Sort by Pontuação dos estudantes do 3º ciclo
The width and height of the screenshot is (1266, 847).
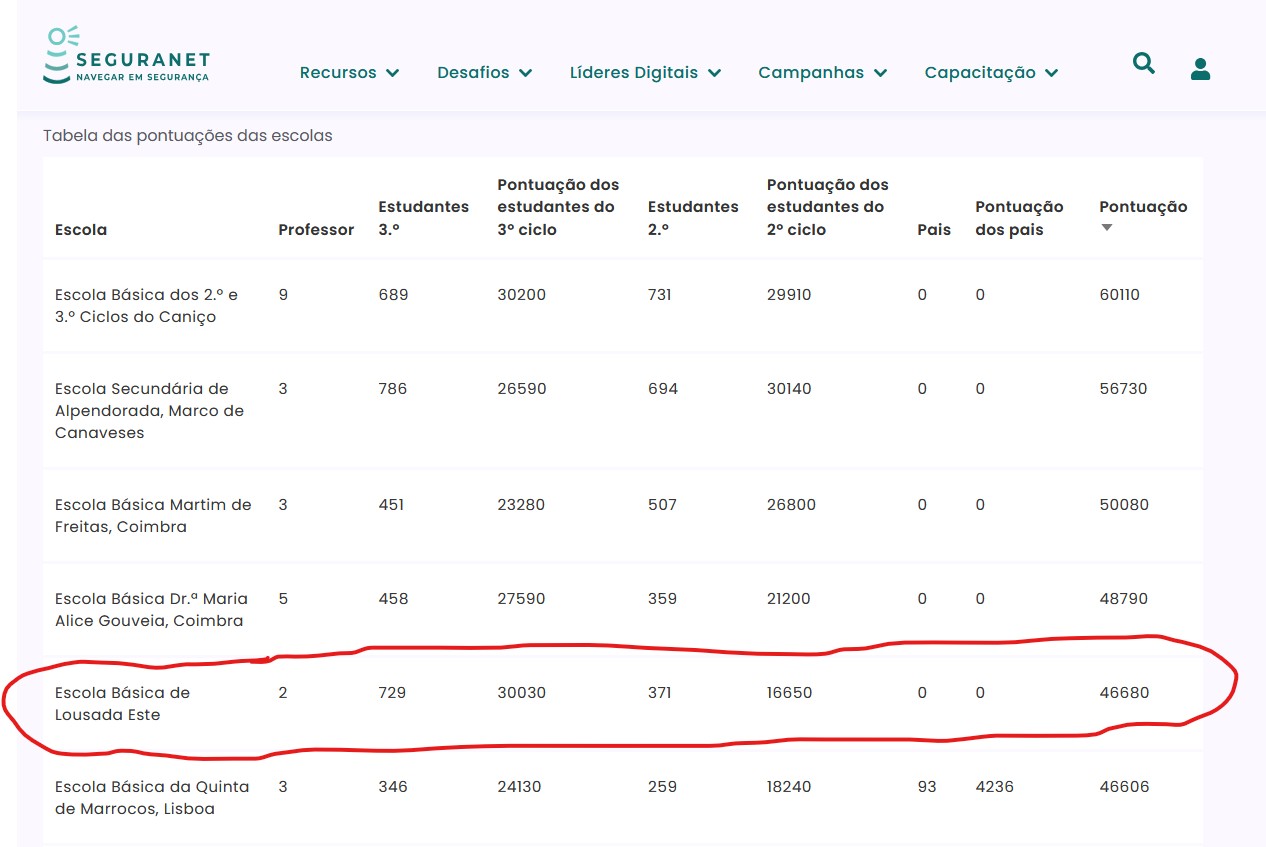click(x=558, y=207)
